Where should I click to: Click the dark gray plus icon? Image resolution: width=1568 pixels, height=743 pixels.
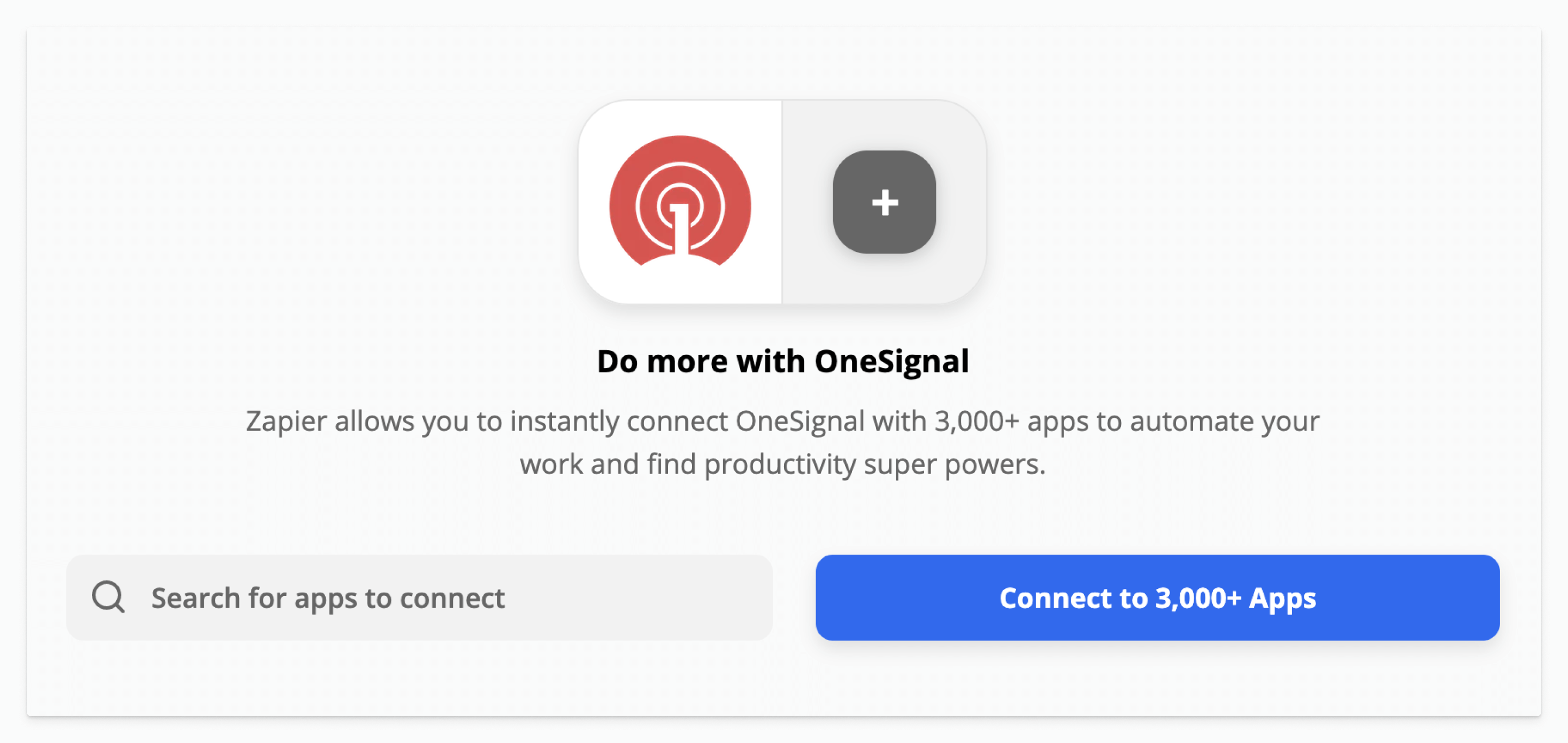tap(885, 202)
